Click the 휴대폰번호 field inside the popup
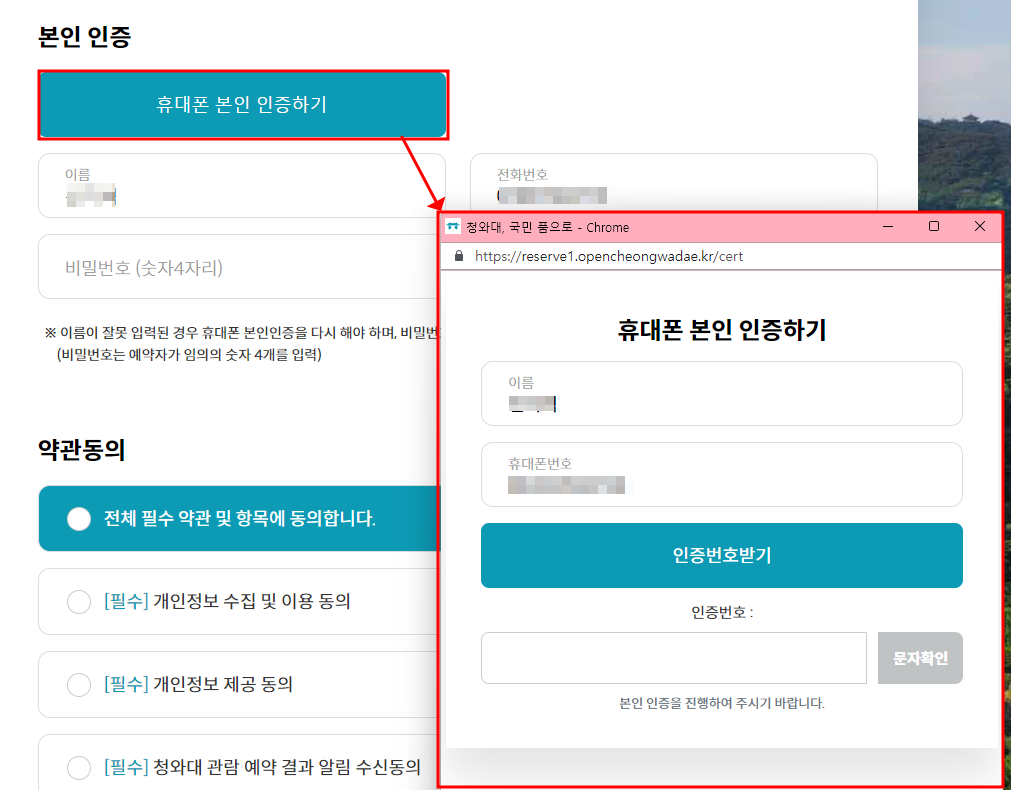The height and width of the screenshot is (790, 1011). coord(721,474)
